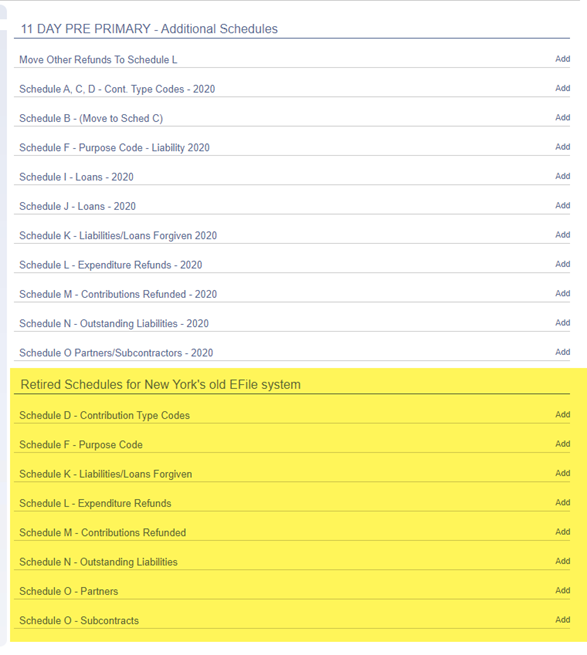This screenshot has width=587, height=655.
Task: Add retired Schedule F - Purpose Code
Action: pos(562,444)
